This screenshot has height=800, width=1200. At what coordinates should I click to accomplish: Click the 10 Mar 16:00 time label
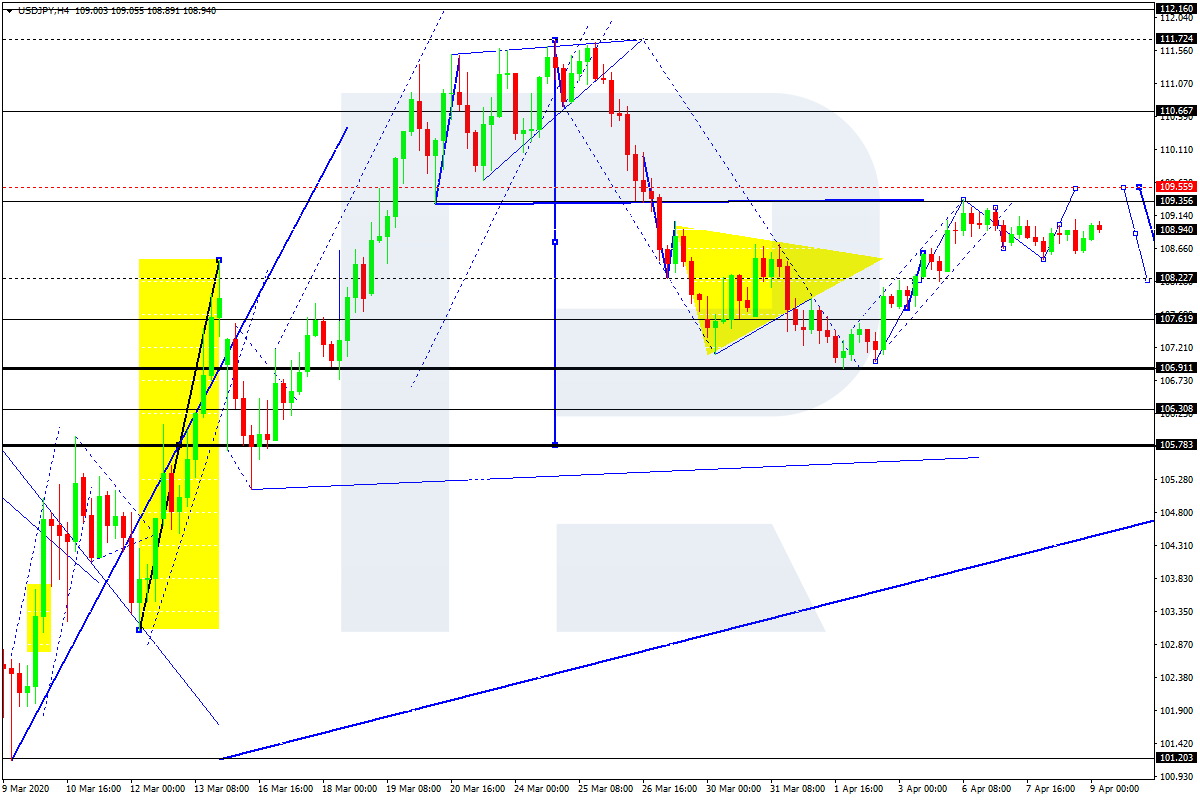94,789
